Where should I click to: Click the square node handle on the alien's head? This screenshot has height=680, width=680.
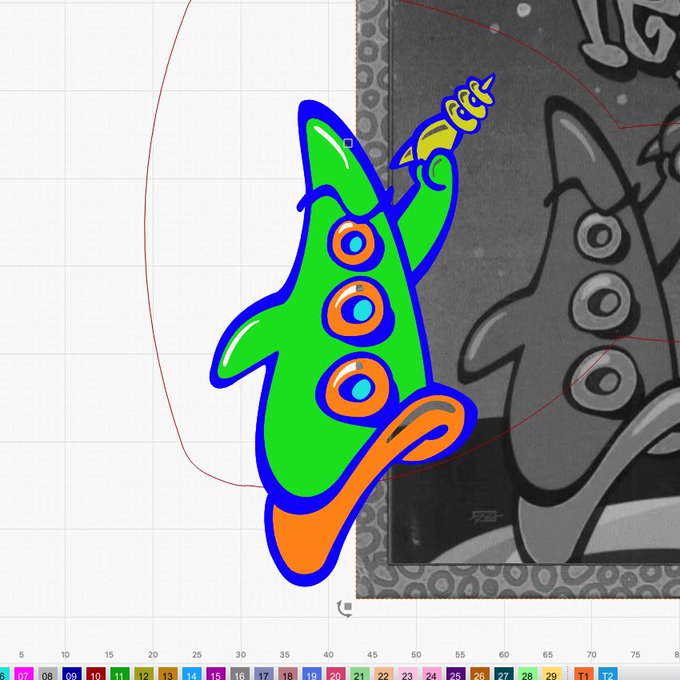(348, 143)
